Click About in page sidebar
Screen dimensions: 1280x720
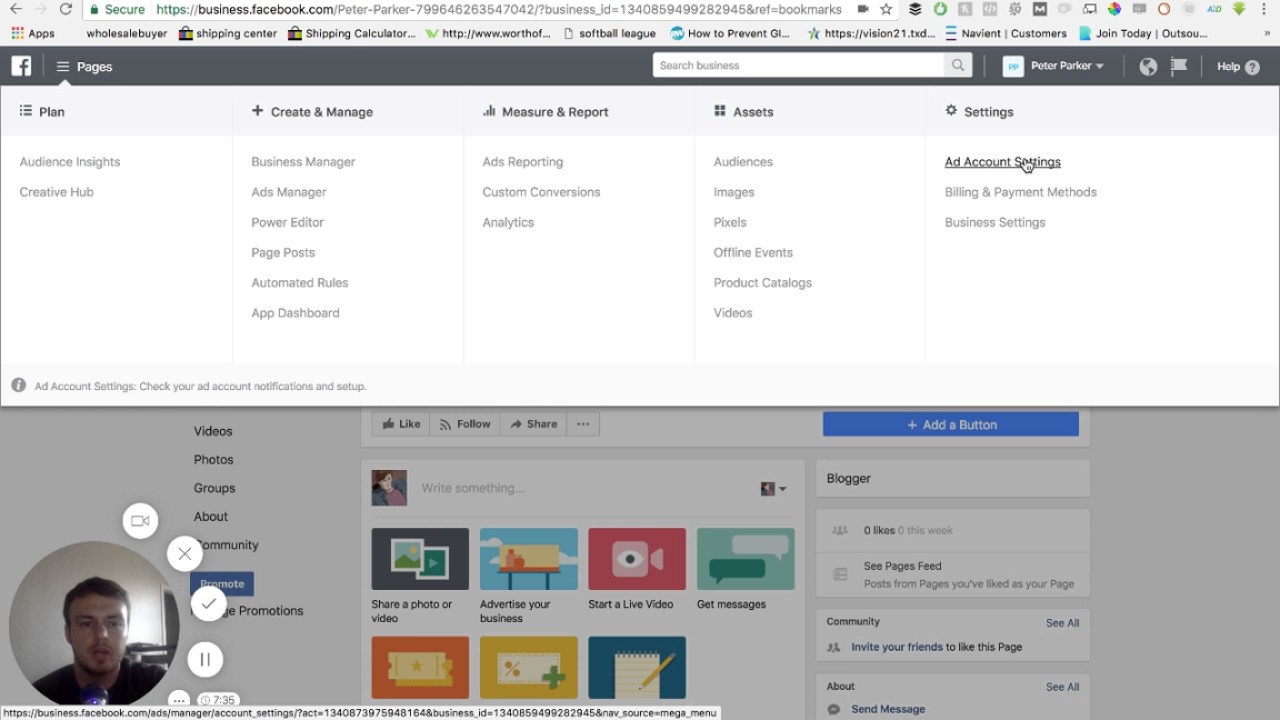pos(211,517)
